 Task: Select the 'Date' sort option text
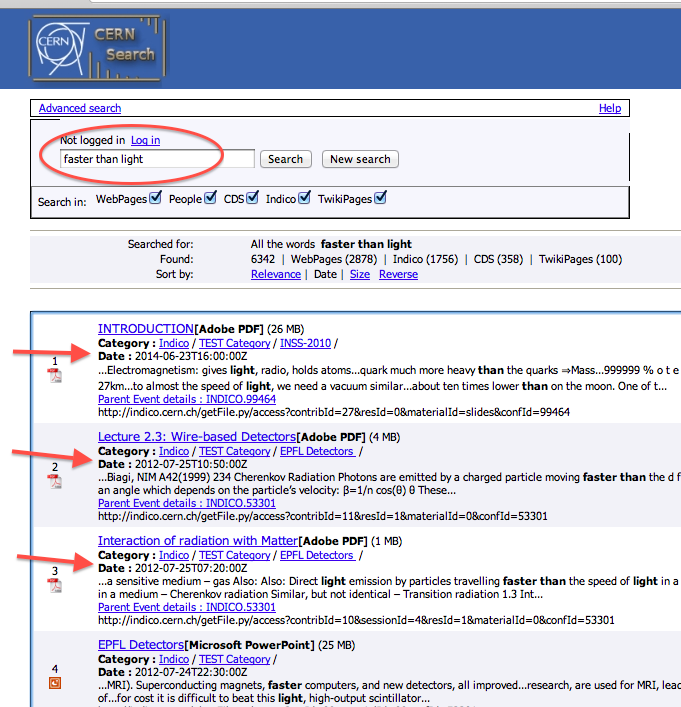tap(325, 274)
